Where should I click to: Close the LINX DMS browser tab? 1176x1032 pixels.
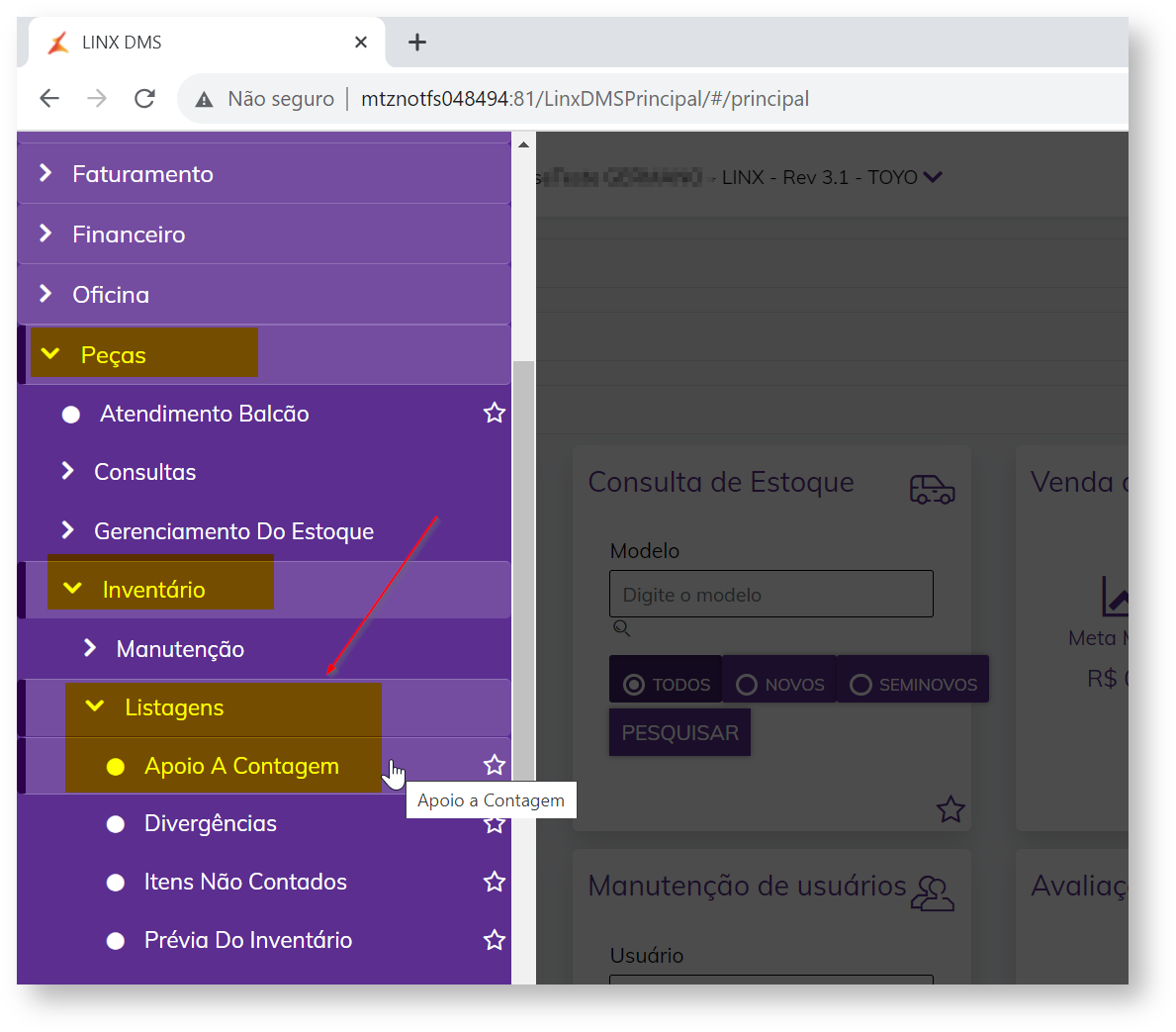361,42
